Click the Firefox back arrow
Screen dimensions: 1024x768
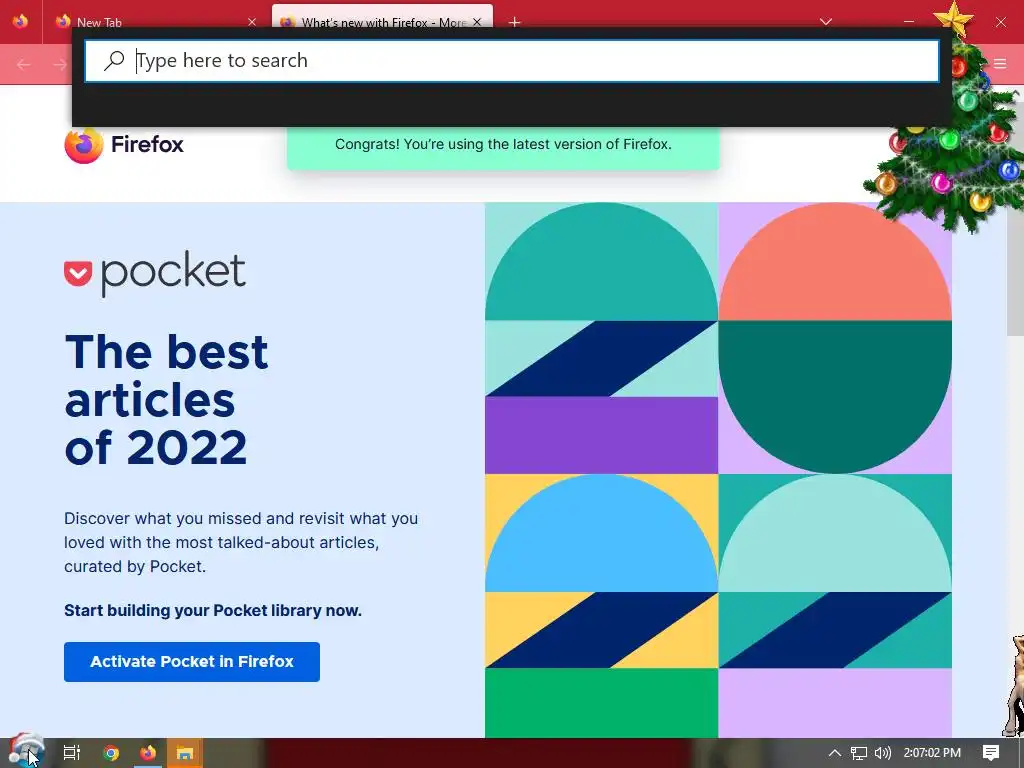(24, 64)
